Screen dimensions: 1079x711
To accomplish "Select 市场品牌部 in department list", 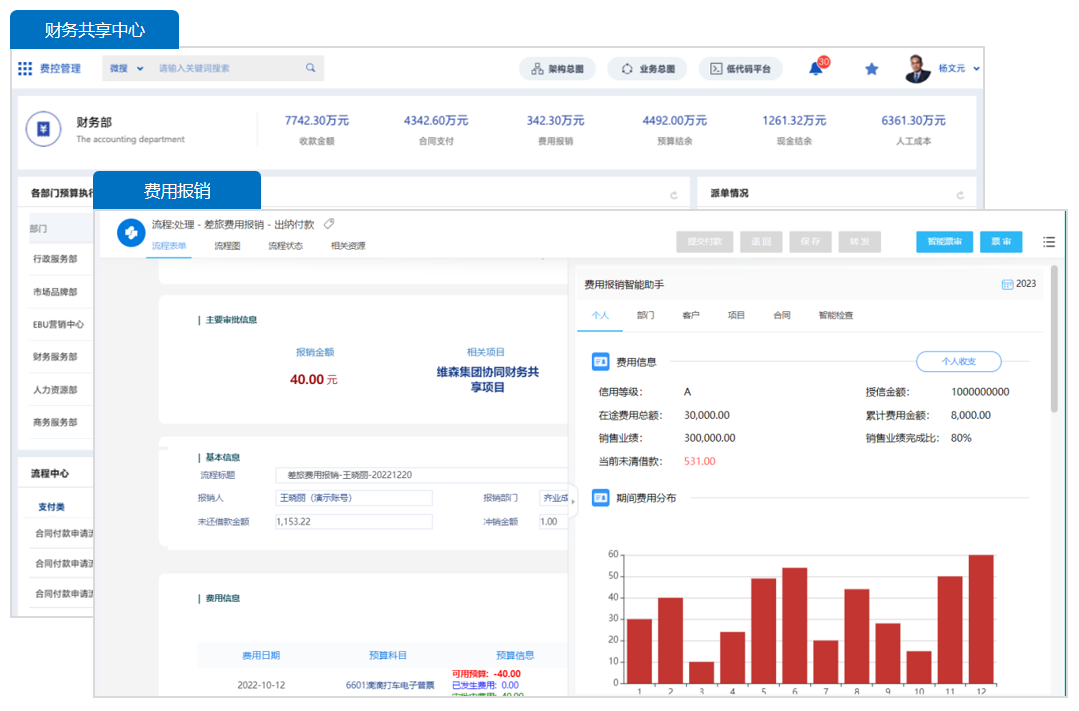I will pos(55,292).
